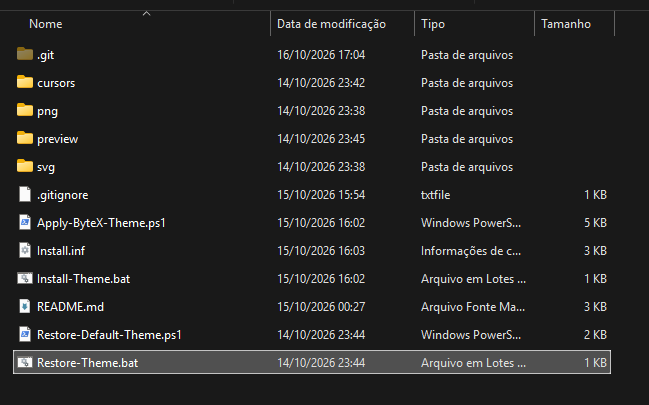Click the txtfile type cell
This screenshot has height=405, width=649.
click(435, 195)
